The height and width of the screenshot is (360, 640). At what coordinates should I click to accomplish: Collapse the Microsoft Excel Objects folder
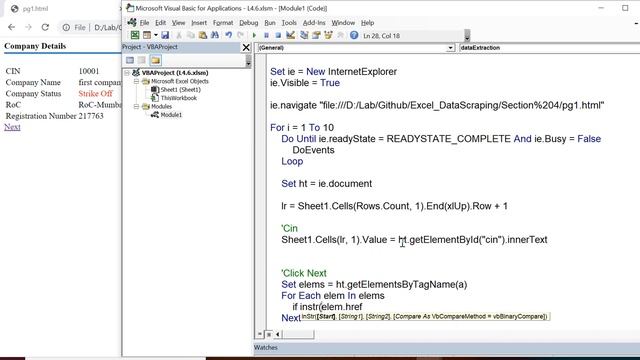[x=136, y=81]
